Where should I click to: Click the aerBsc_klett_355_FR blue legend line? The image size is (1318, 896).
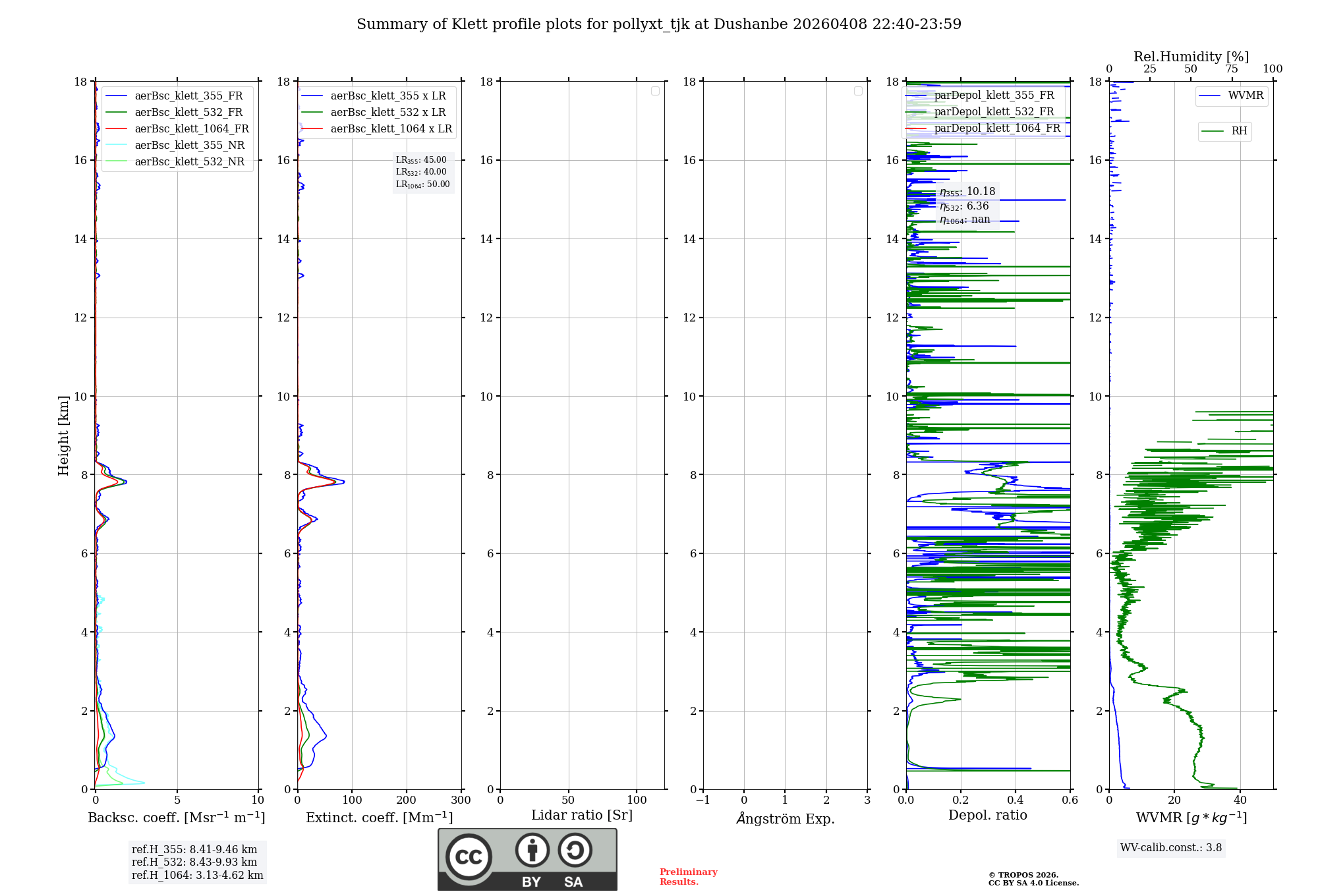point(117,96)
